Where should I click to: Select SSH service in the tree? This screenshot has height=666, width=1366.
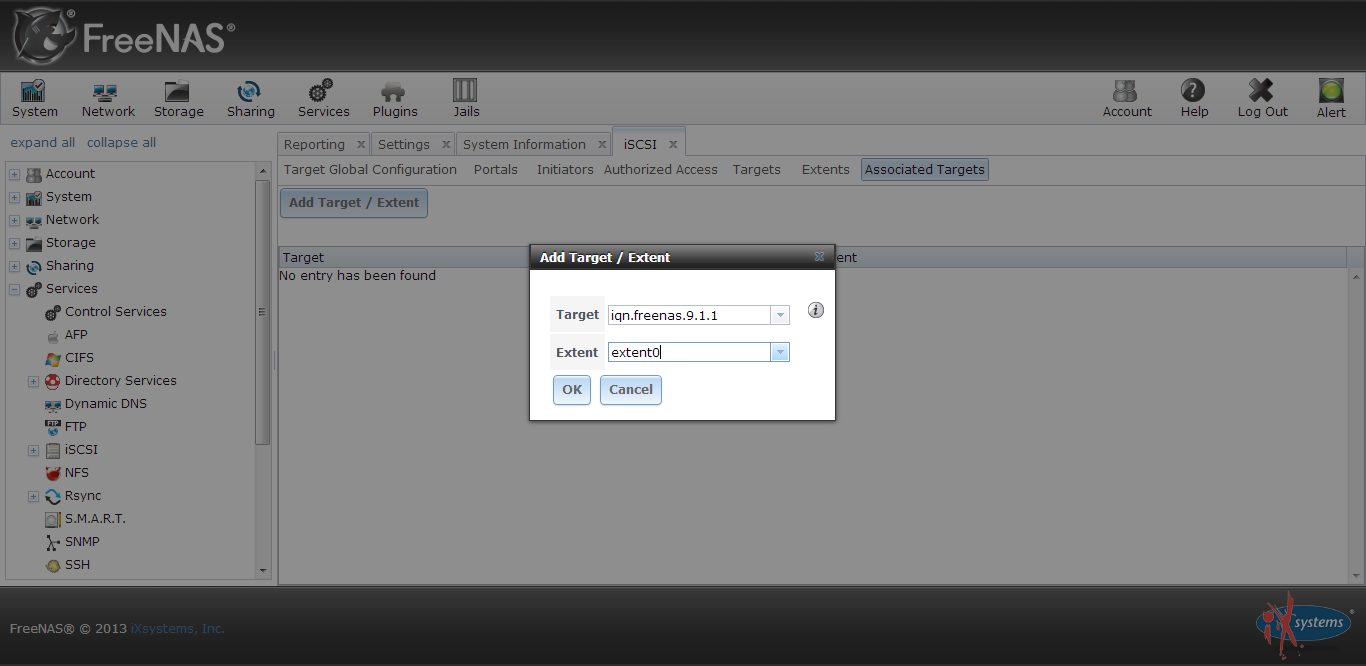(77, 565)
